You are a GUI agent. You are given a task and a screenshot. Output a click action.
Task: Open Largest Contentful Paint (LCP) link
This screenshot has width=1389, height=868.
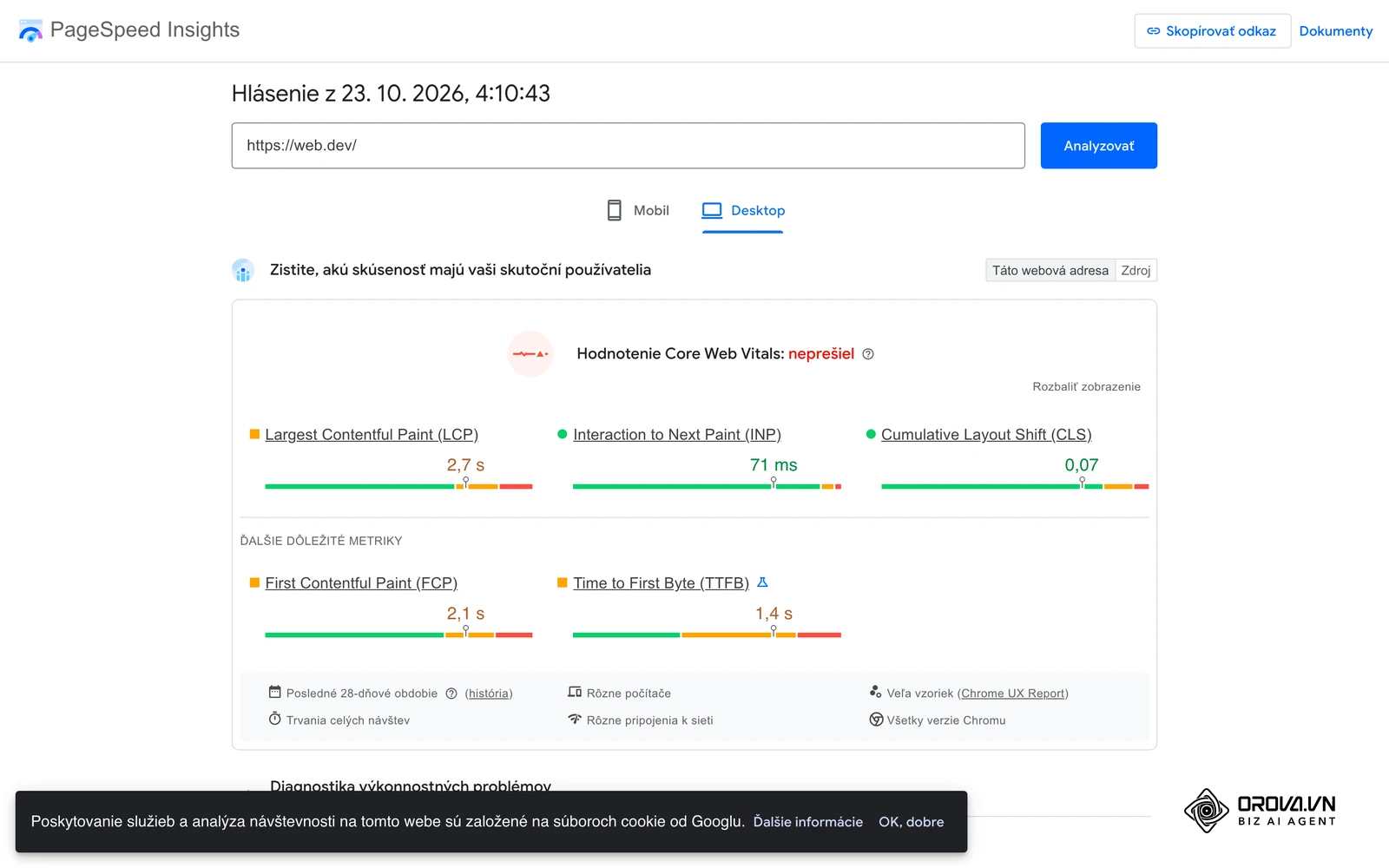pyautogui.click(x=372, y=435)
